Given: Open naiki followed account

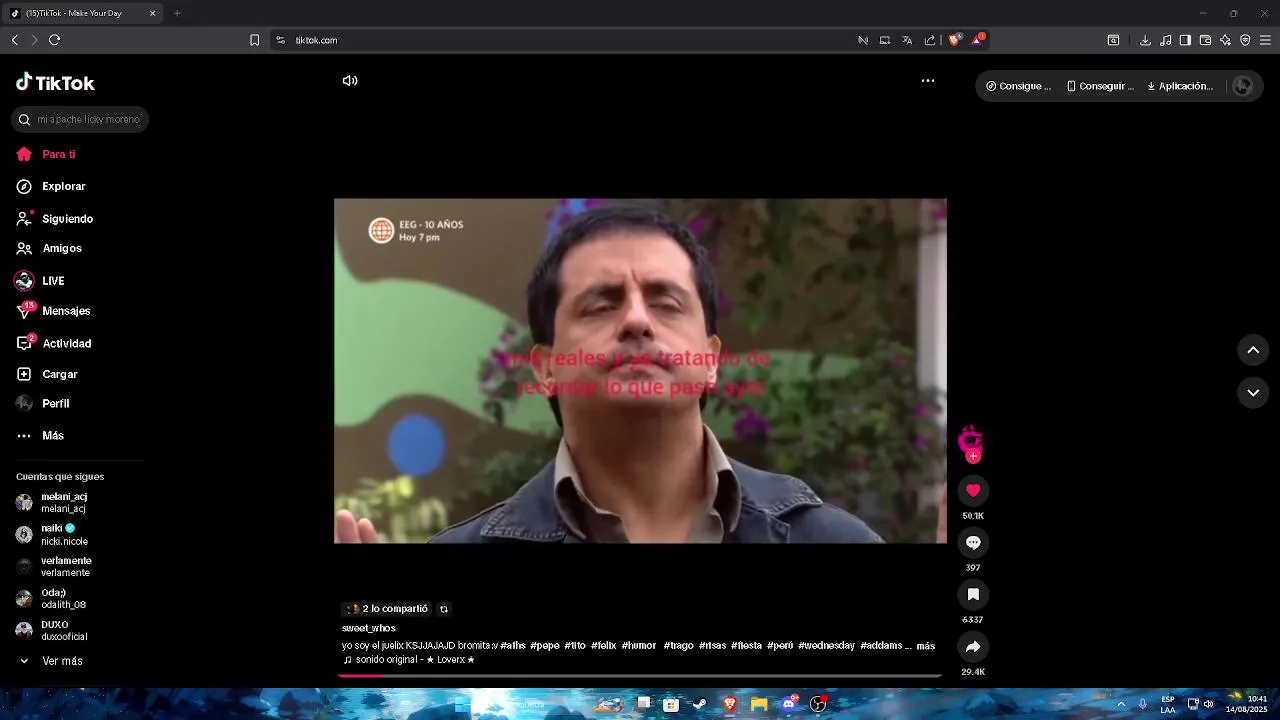Looking at the screenshot, I should pos(52,534).
